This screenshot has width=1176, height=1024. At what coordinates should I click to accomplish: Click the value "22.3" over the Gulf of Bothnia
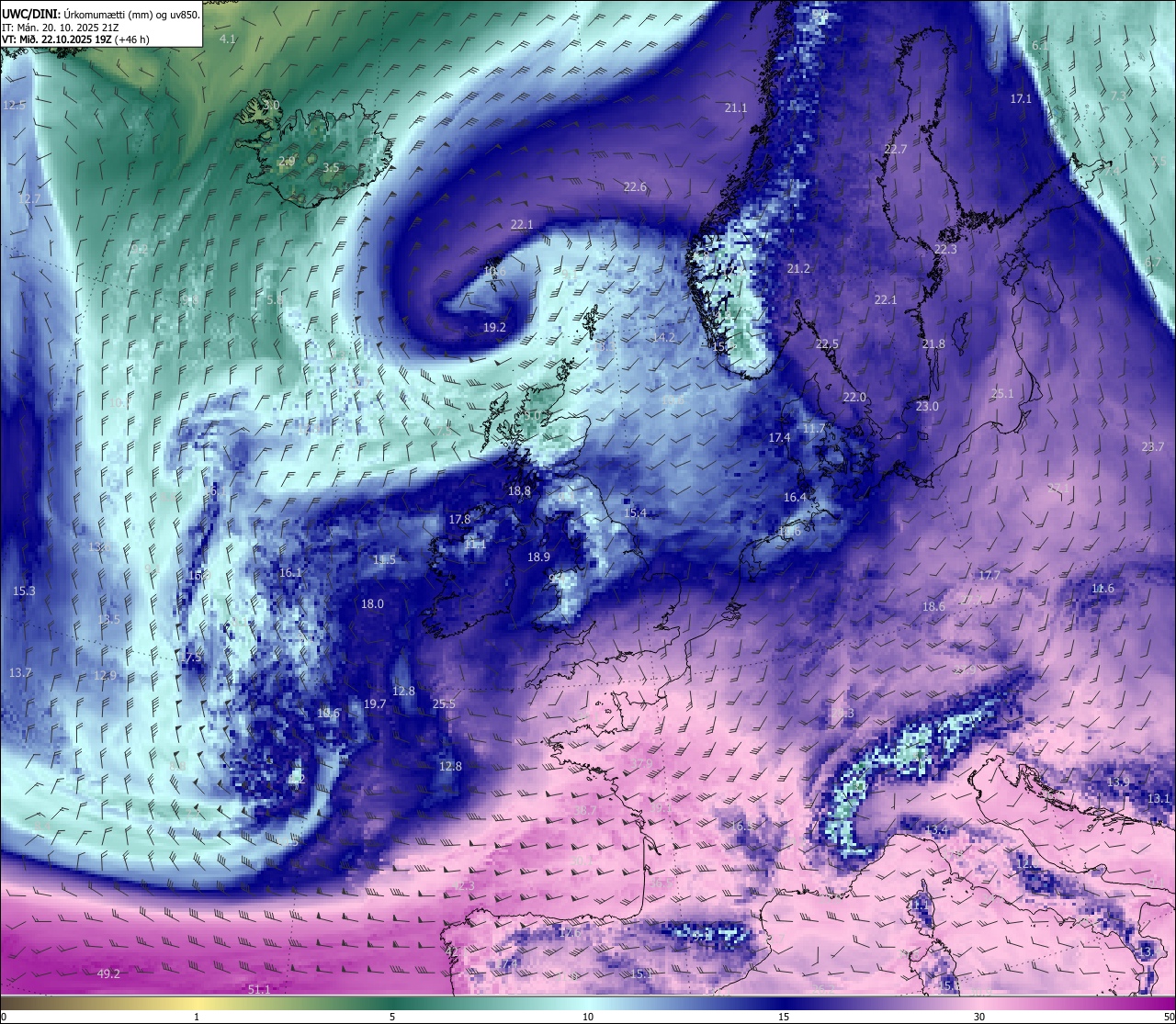[x=945, y=249]
